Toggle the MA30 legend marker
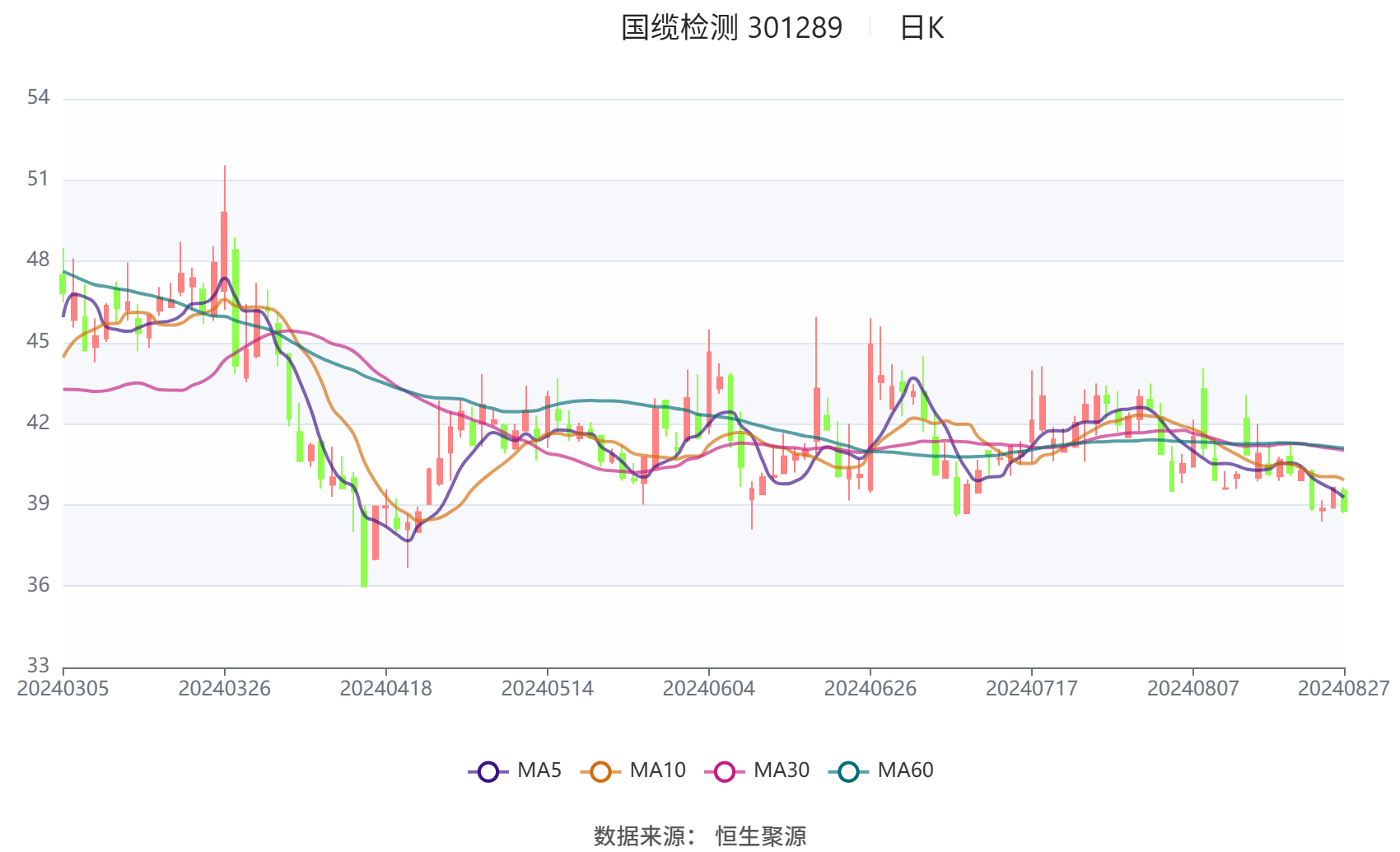The width and height of the screenshot is (1400, 852). coord(725,771)
